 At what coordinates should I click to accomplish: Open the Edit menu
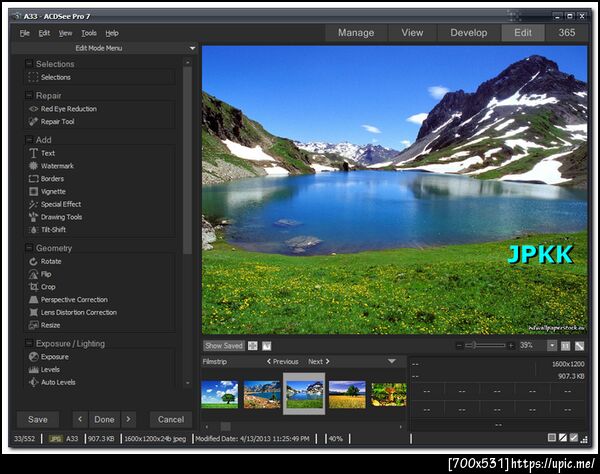click(x=44, y=33)
